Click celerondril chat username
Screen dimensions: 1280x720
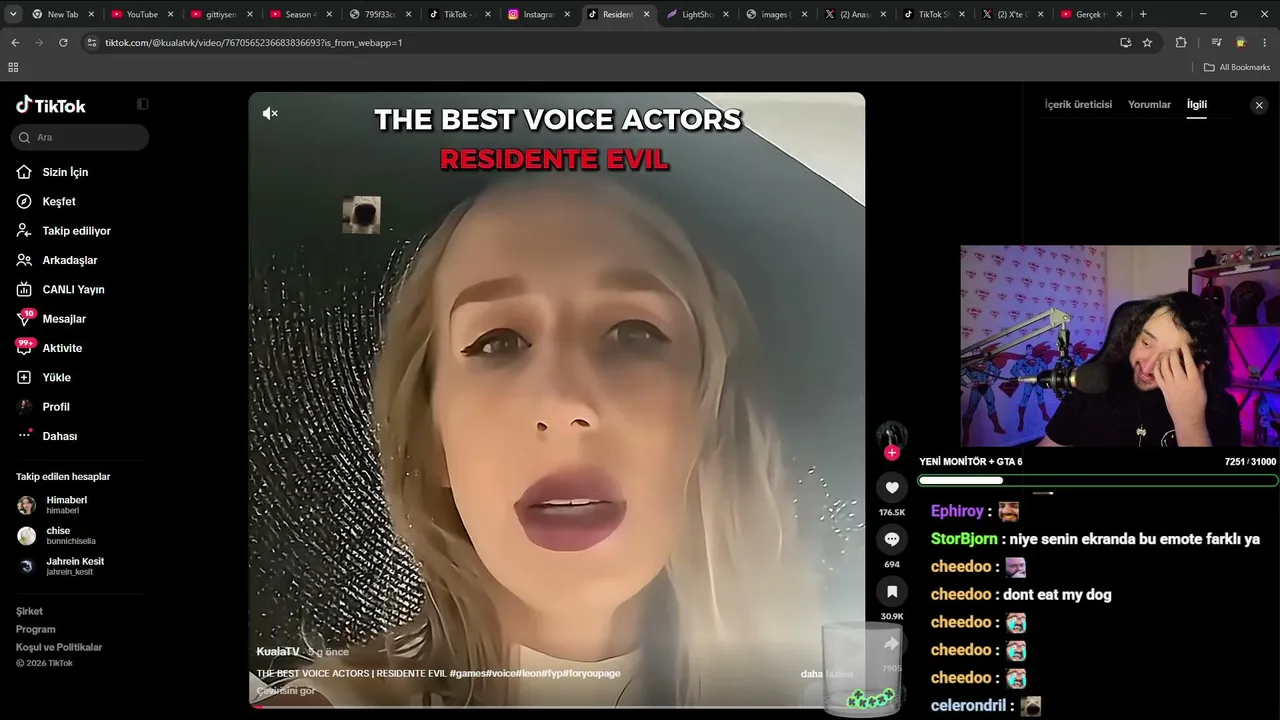(968, 705)
